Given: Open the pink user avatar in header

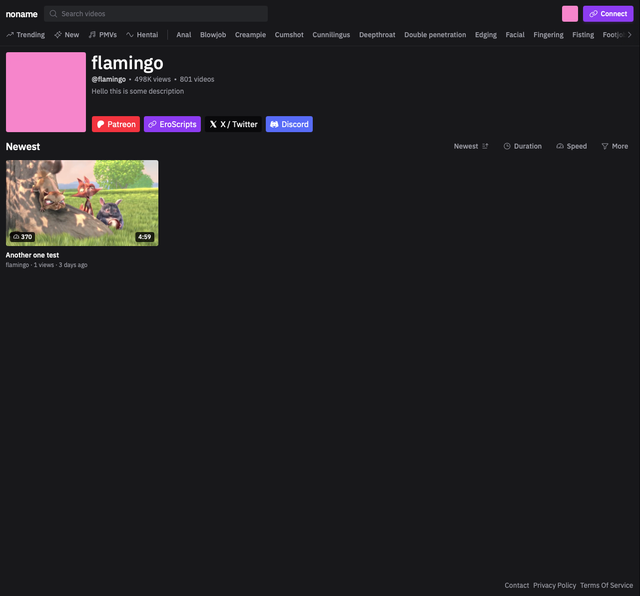Looking at the screenshot, I should pyautogui.click(x=570, y=14).
